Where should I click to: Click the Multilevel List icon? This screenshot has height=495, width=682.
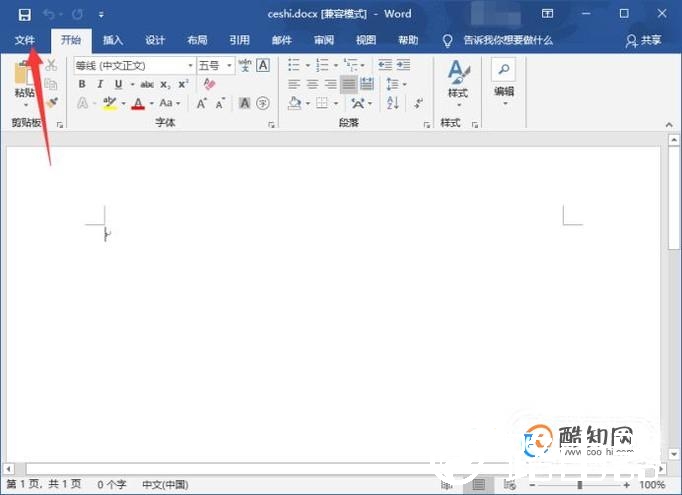click(351, 65)
